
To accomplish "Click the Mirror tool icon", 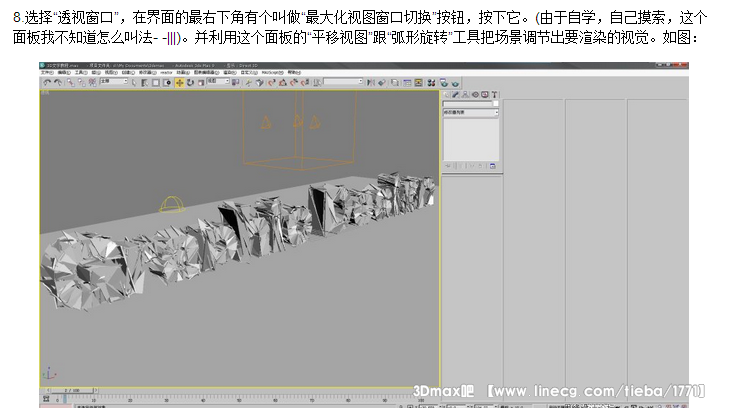I will coord(371,82).
